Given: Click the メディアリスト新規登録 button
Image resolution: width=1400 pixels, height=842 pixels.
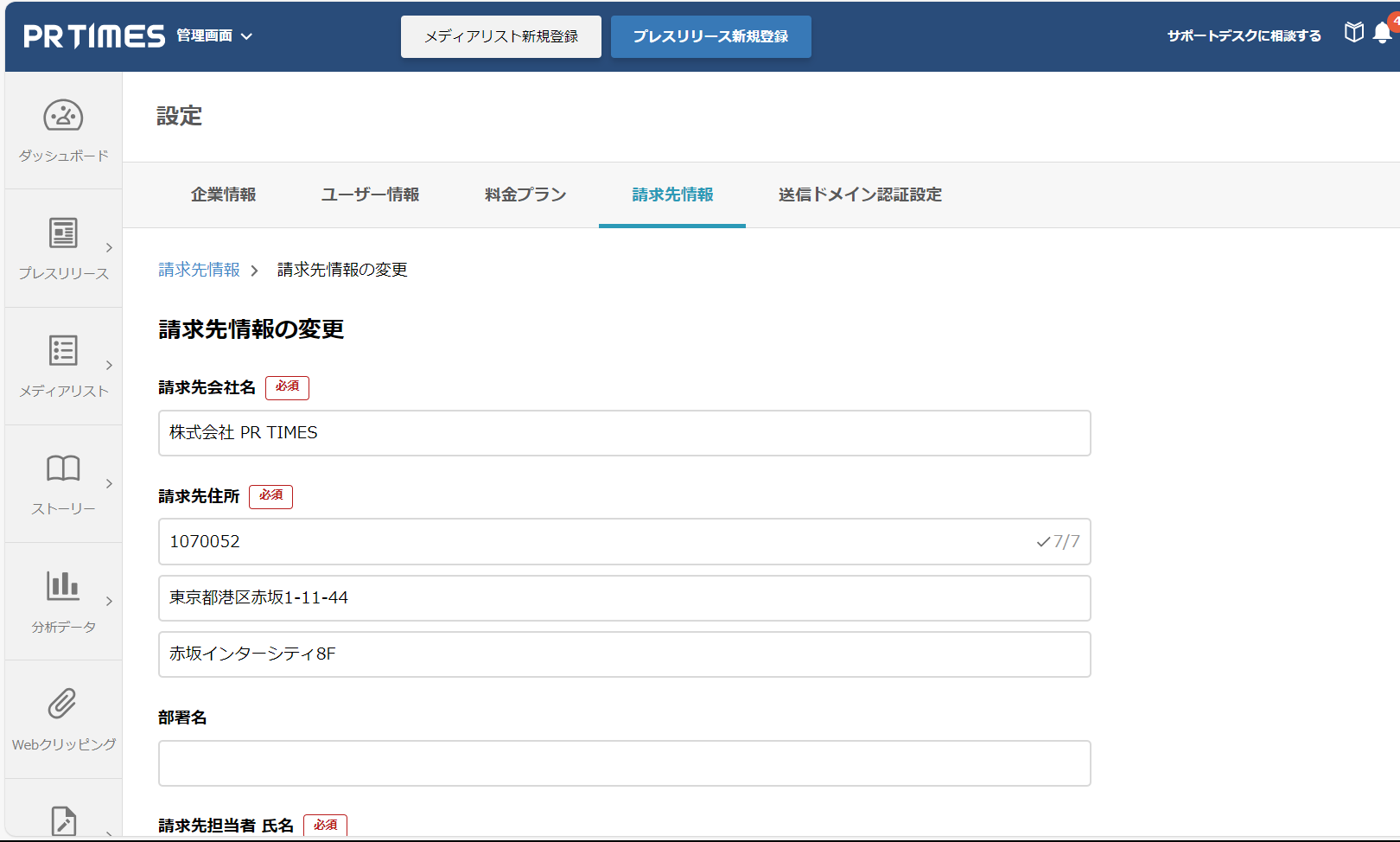Looking at the screenshot, I should 501,36.
